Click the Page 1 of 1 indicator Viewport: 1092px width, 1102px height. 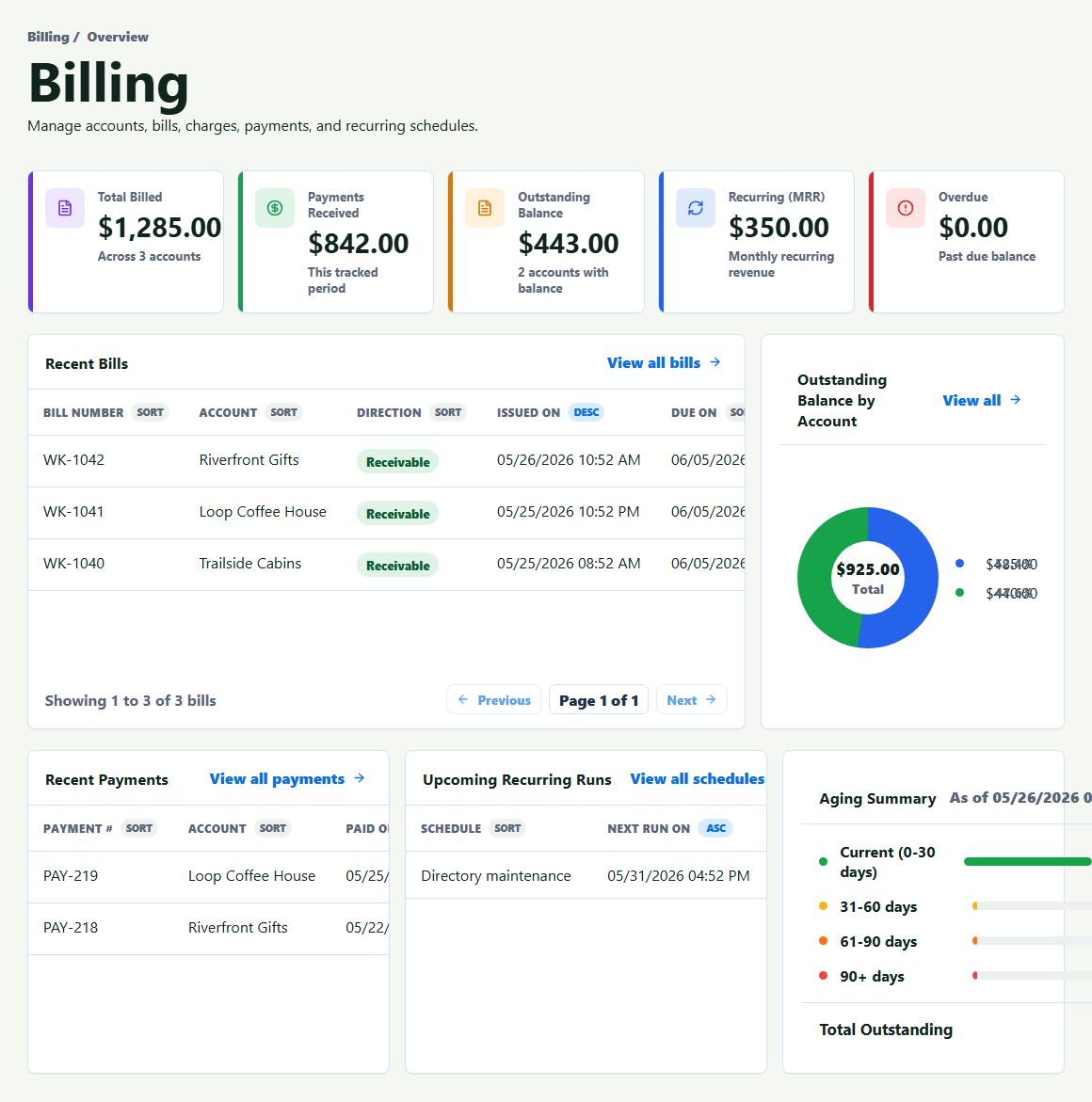click(x=599, y=700)
